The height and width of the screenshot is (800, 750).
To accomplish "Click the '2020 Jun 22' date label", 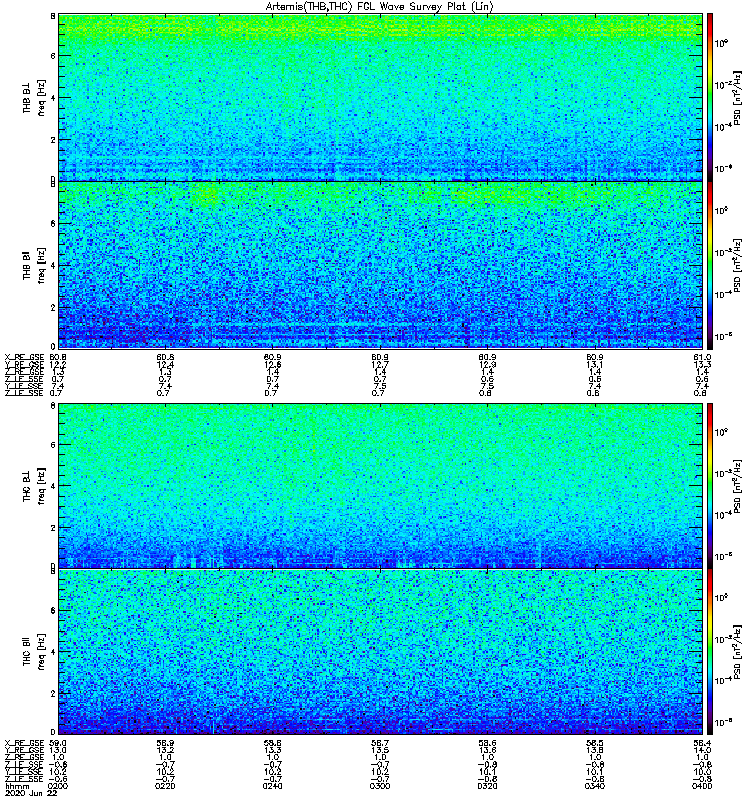I will pos(31,793).
